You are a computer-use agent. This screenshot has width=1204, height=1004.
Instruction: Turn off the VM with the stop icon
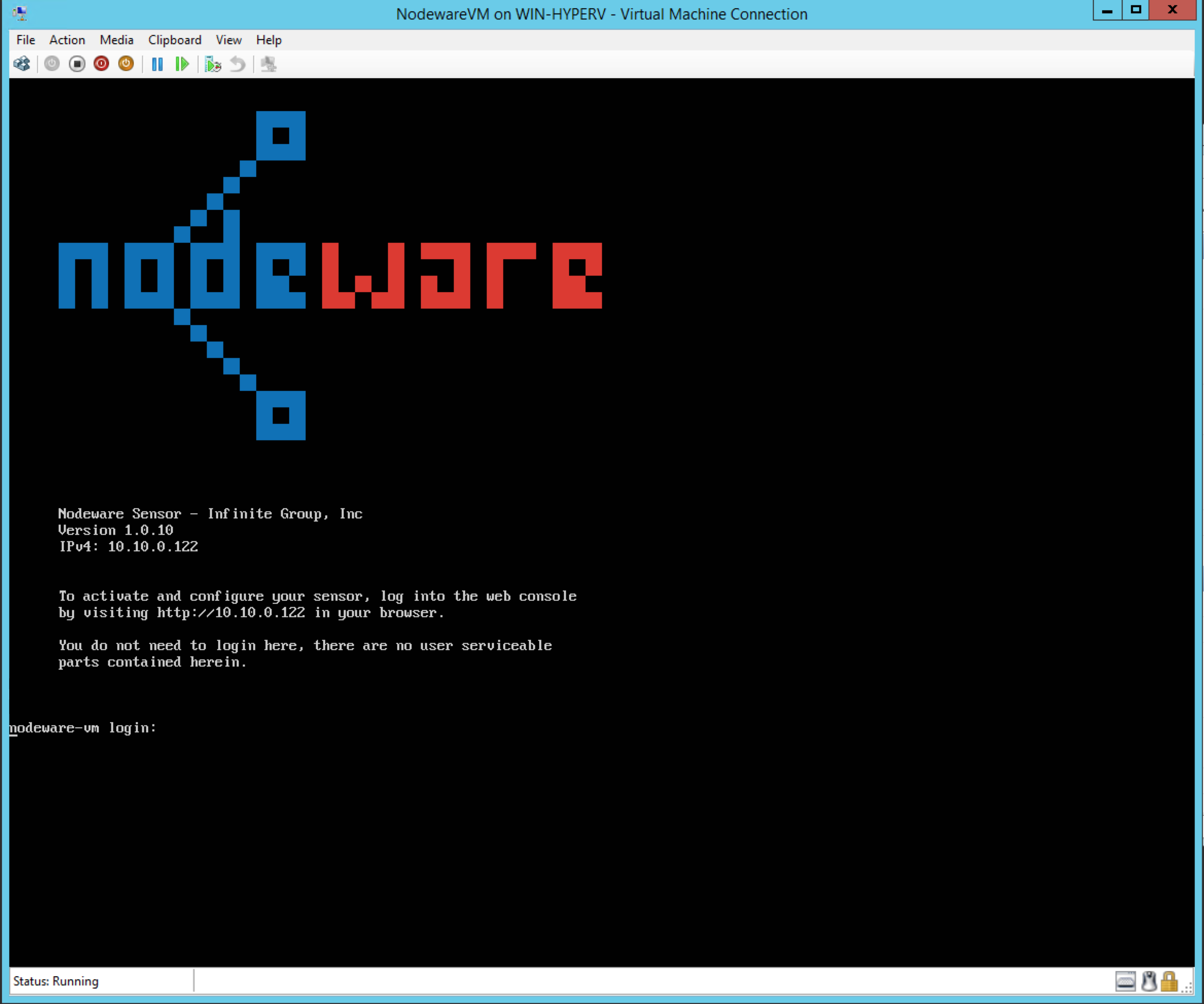pyautogui.click(x=77, y=64)
